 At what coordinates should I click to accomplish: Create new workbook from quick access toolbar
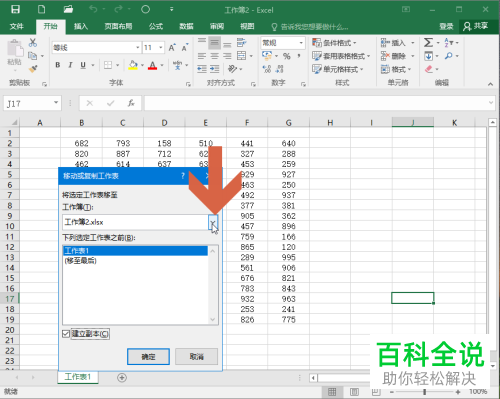pos(42,9)
